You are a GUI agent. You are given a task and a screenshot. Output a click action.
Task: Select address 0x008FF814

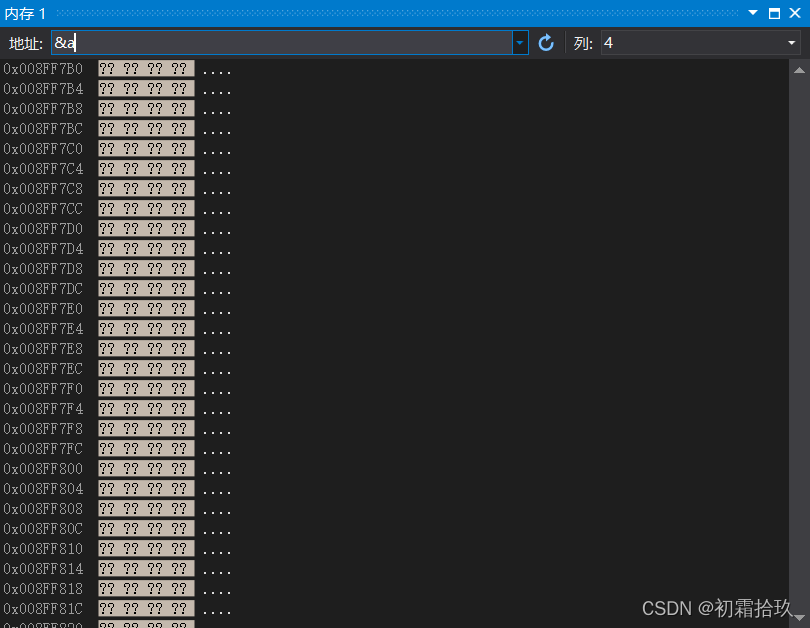click(43, 569)
